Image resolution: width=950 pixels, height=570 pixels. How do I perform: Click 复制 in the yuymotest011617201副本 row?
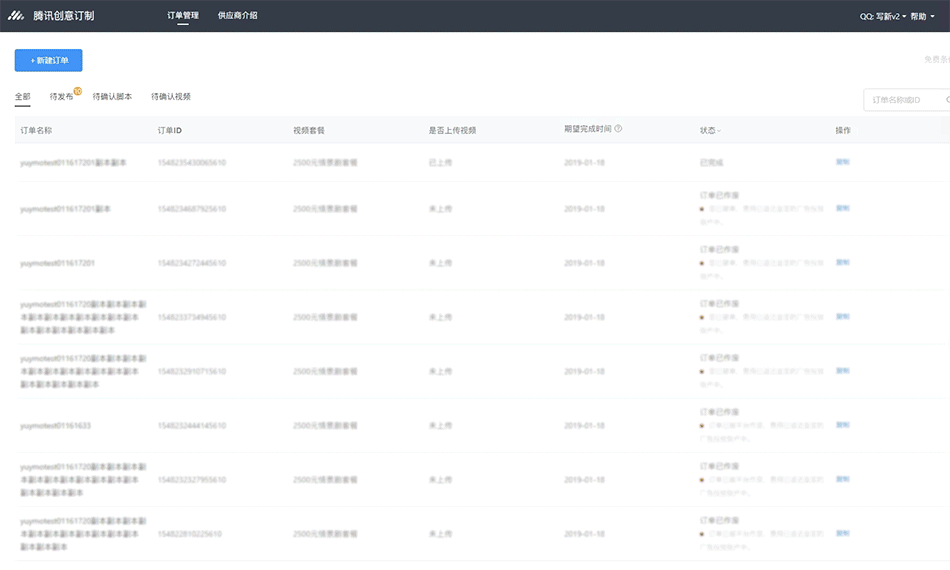pos(842,209)
